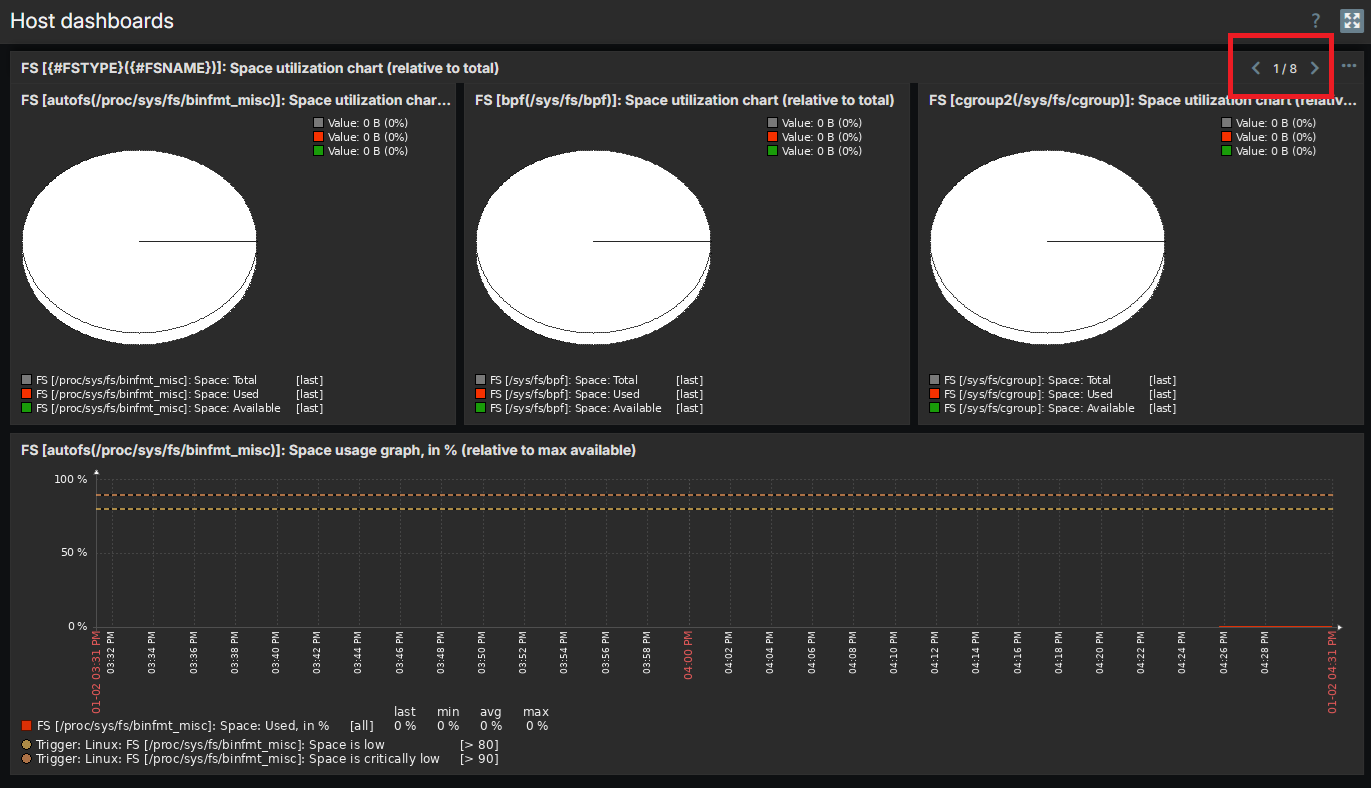Click the red Used swatch for /proc/sys/fs/binfmt_misc

coord(27,394)
